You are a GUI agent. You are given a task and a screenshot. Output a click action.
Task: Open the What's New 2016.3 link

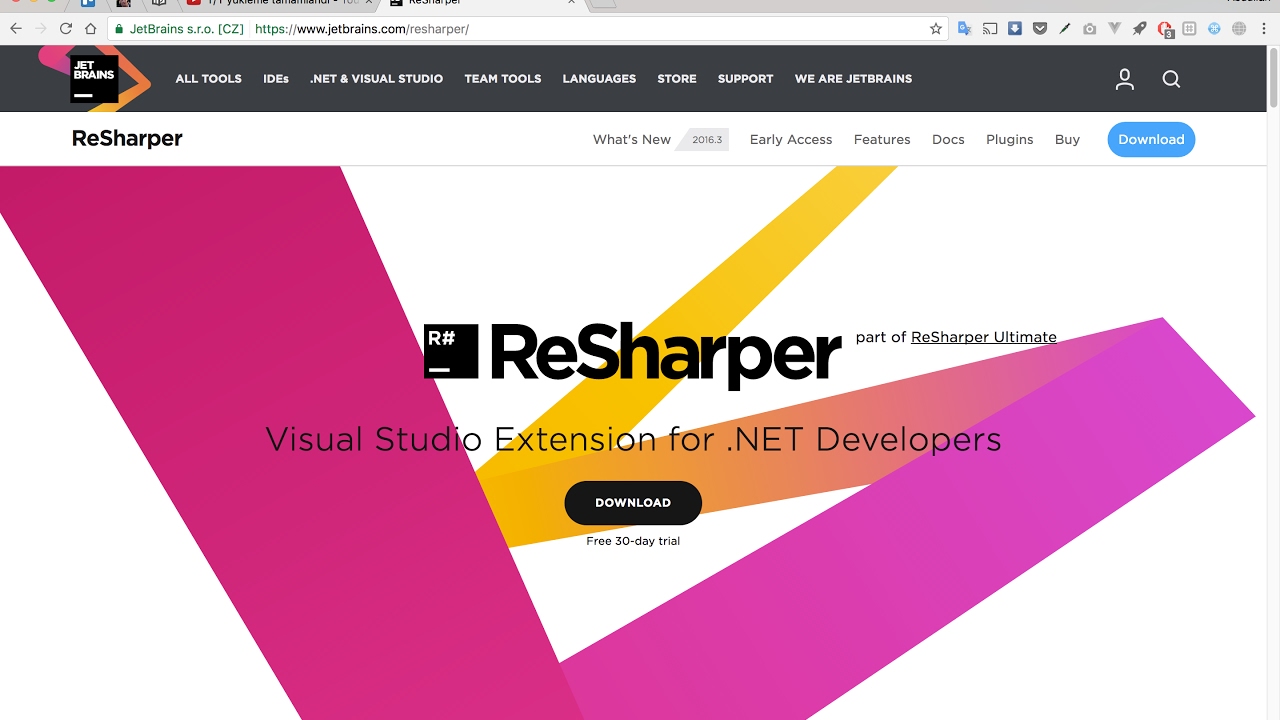pyautogui.click(x=660, y=140)
